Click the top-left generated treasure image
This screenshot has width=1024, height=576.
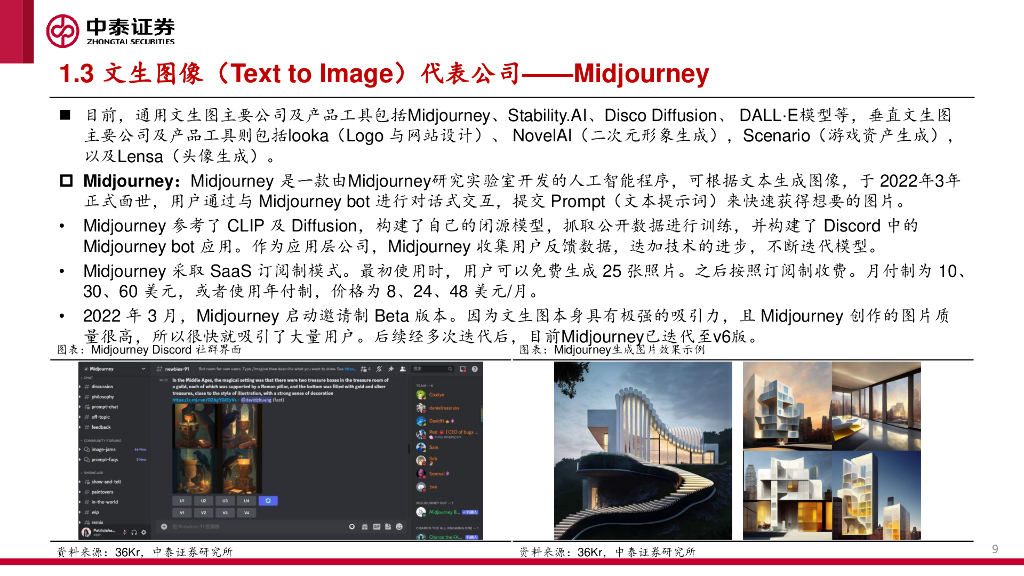coord(195,426)
